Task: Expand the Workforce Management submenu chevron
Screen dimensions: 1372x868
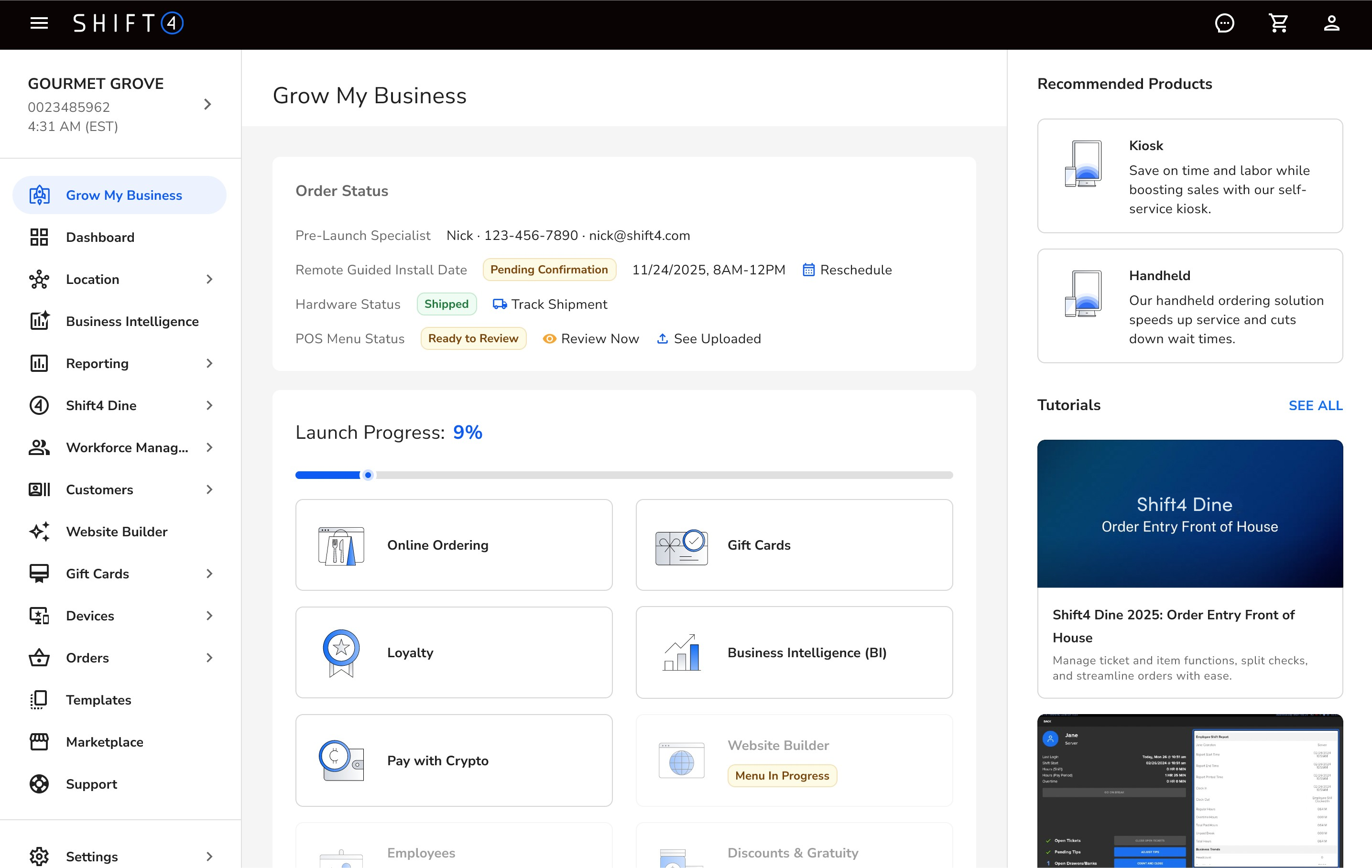Action: click(x=209, y=448)
